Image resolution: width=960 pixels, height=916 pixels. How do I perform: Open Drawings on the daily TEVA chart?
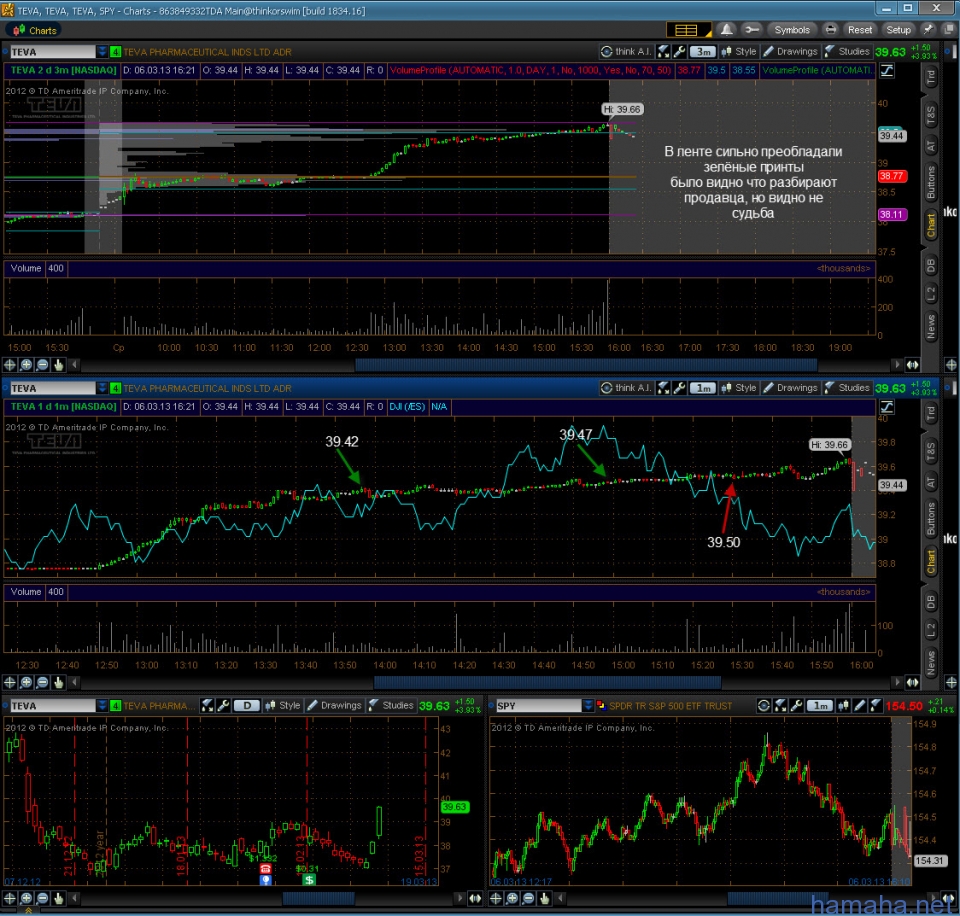coord(334,705)
